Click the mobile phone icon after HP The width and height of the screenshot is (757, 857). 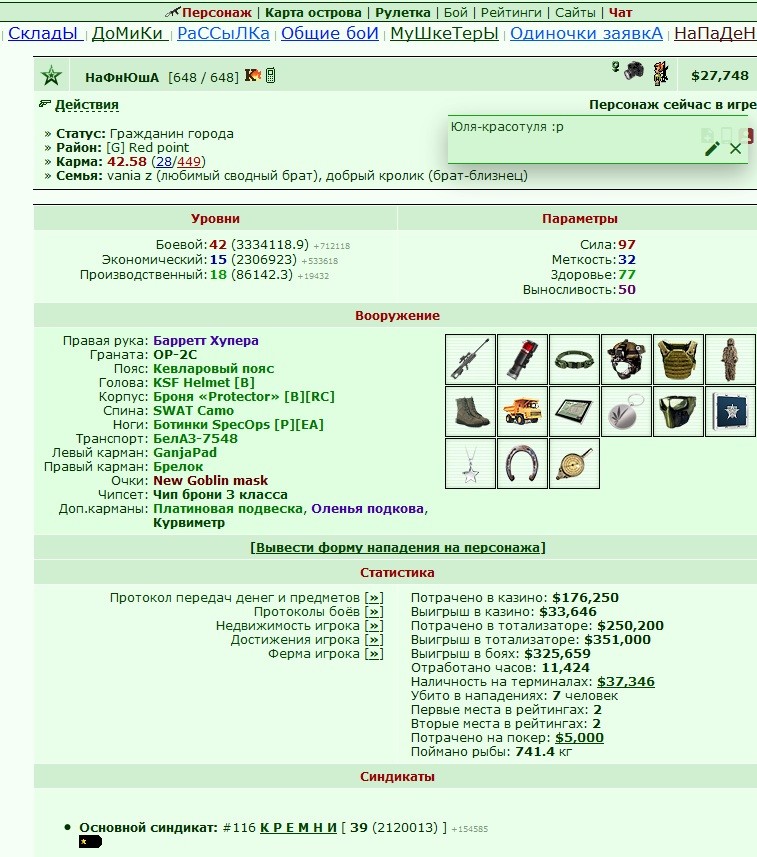pyautogui.click(x=270, y=75)
